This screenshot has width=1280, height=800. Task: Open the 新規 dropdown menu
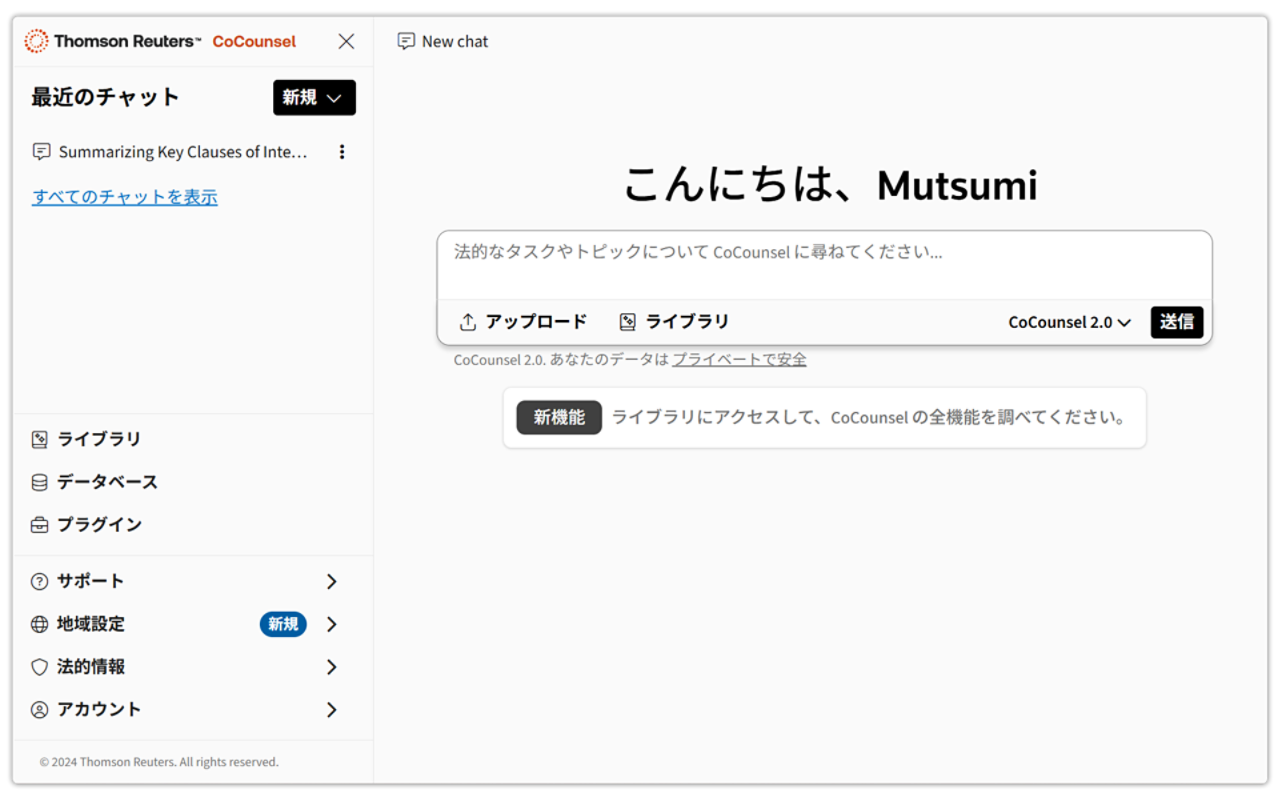[x=314, y=97]
